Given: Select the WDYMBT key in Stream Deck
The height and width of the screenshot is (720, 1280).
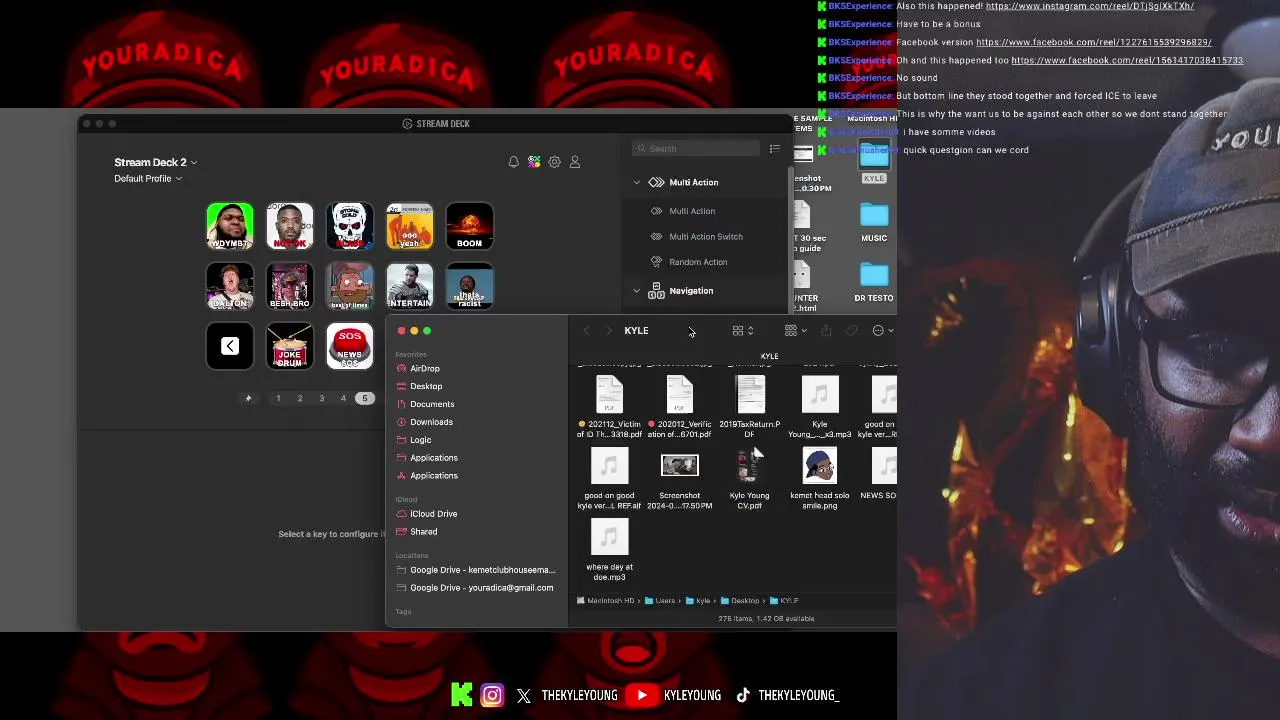Looking at the screenshot, I should click(230, 226).
